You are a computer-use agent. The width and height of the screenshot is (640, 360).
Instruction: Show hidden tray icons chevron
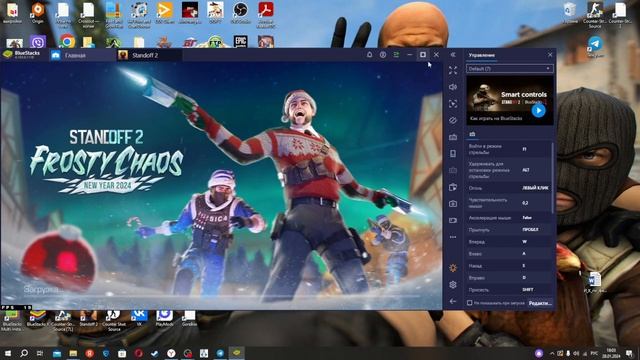pos(552,353)
